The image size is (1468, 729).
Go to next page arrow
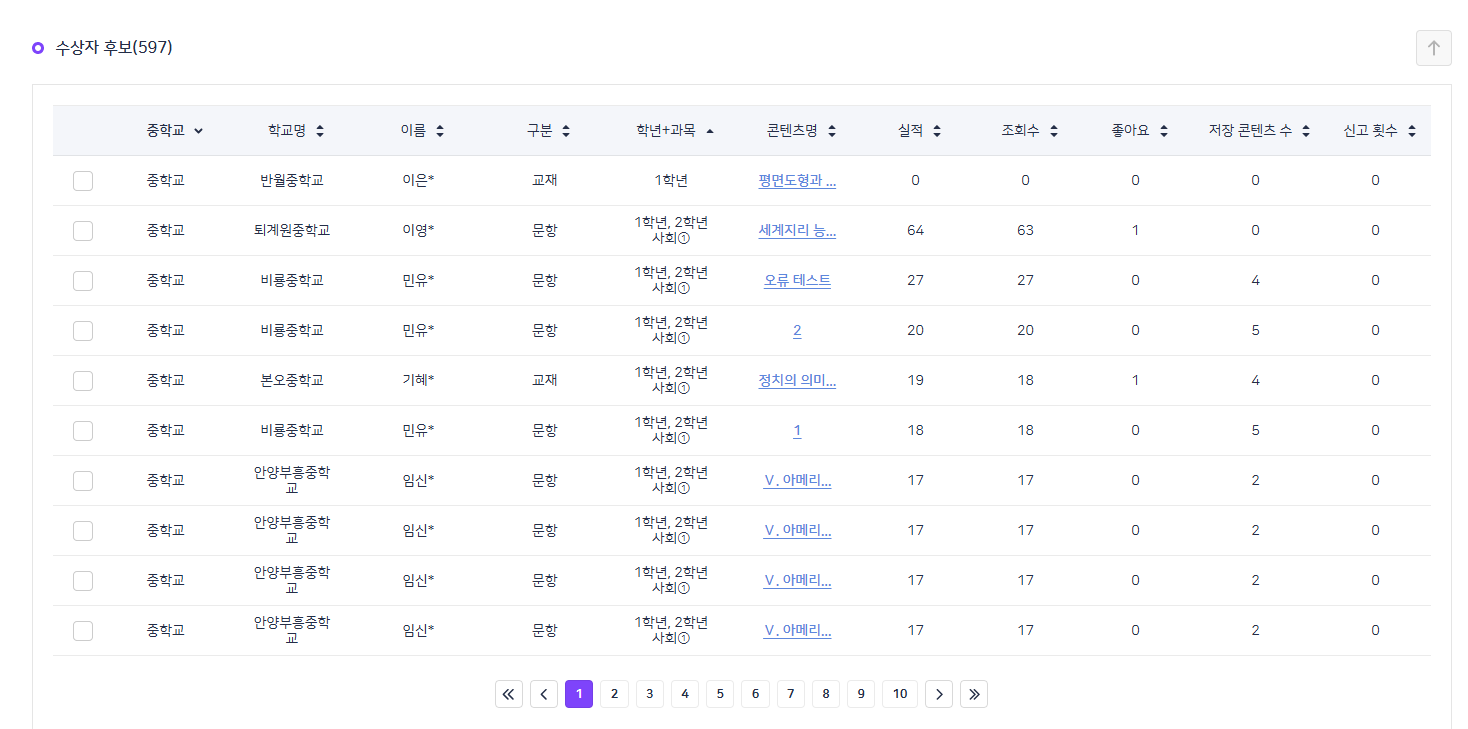(939, 694)
